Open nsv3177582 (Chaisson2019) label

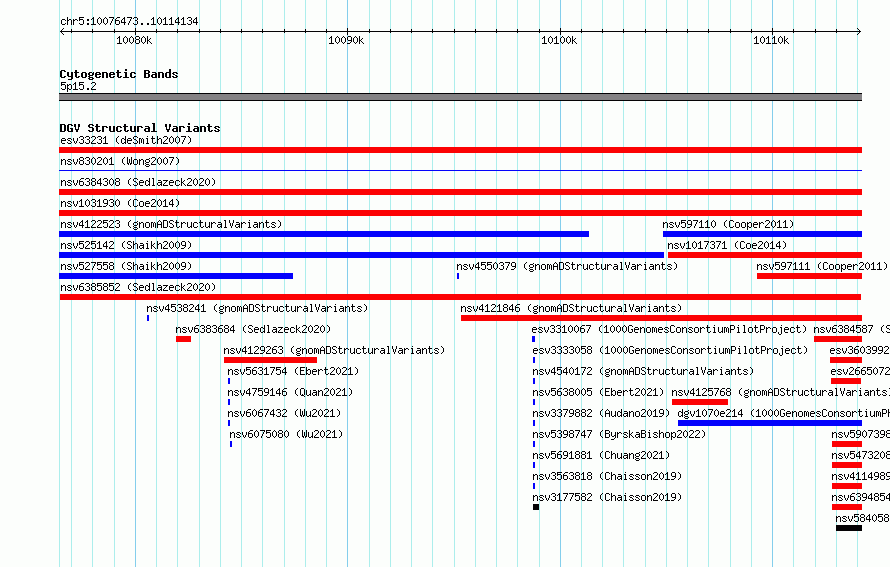607,497
